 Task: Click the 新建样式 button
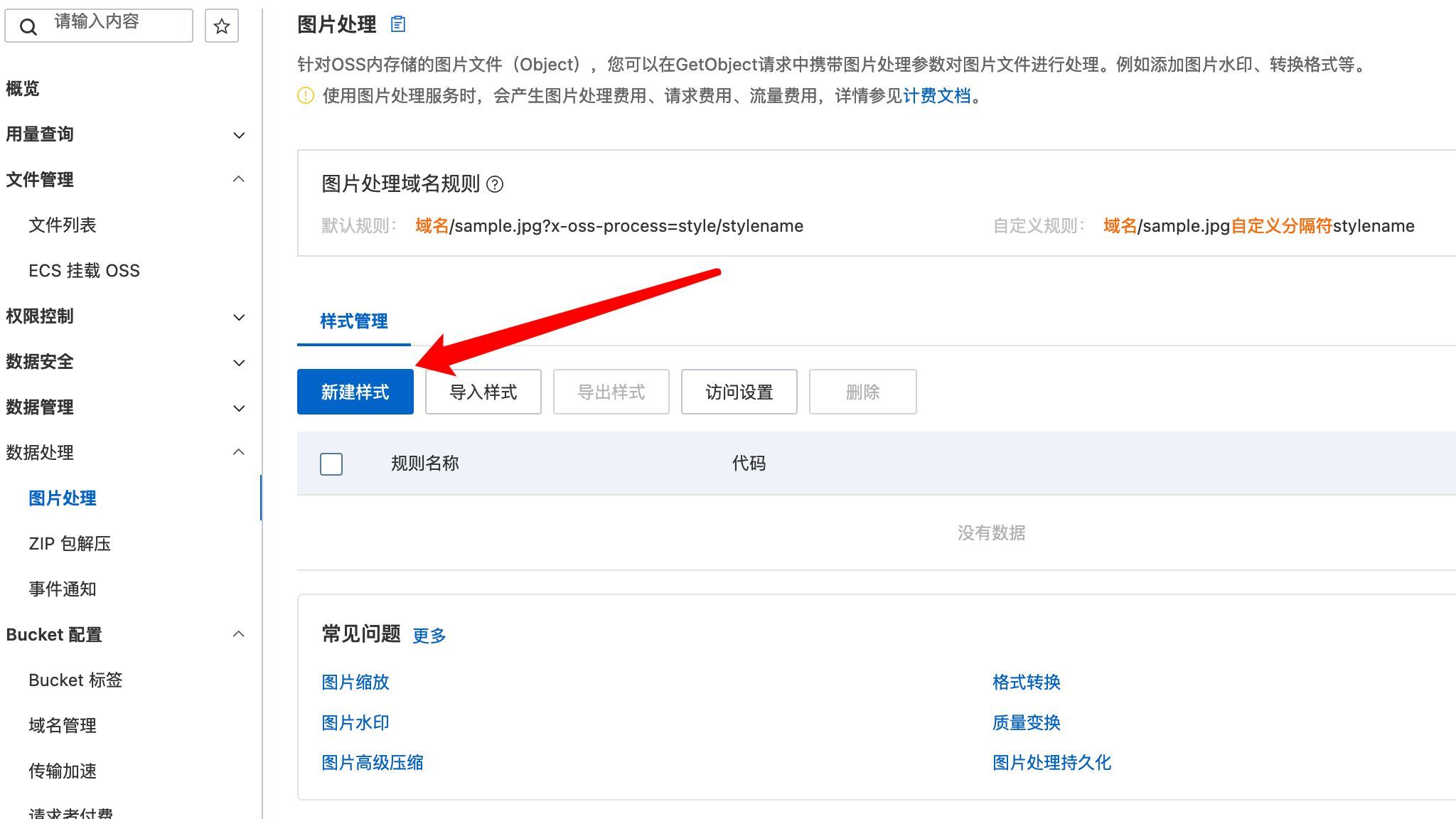tap(355, 392)
